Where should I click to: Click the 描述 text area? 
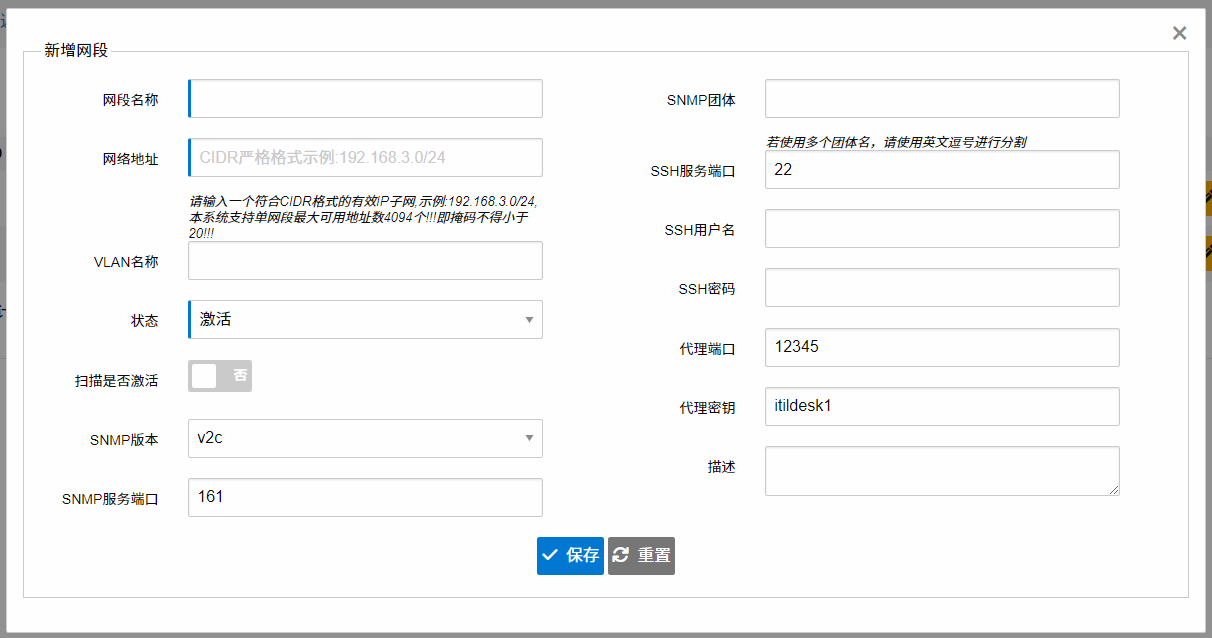[x=942, y=470]
